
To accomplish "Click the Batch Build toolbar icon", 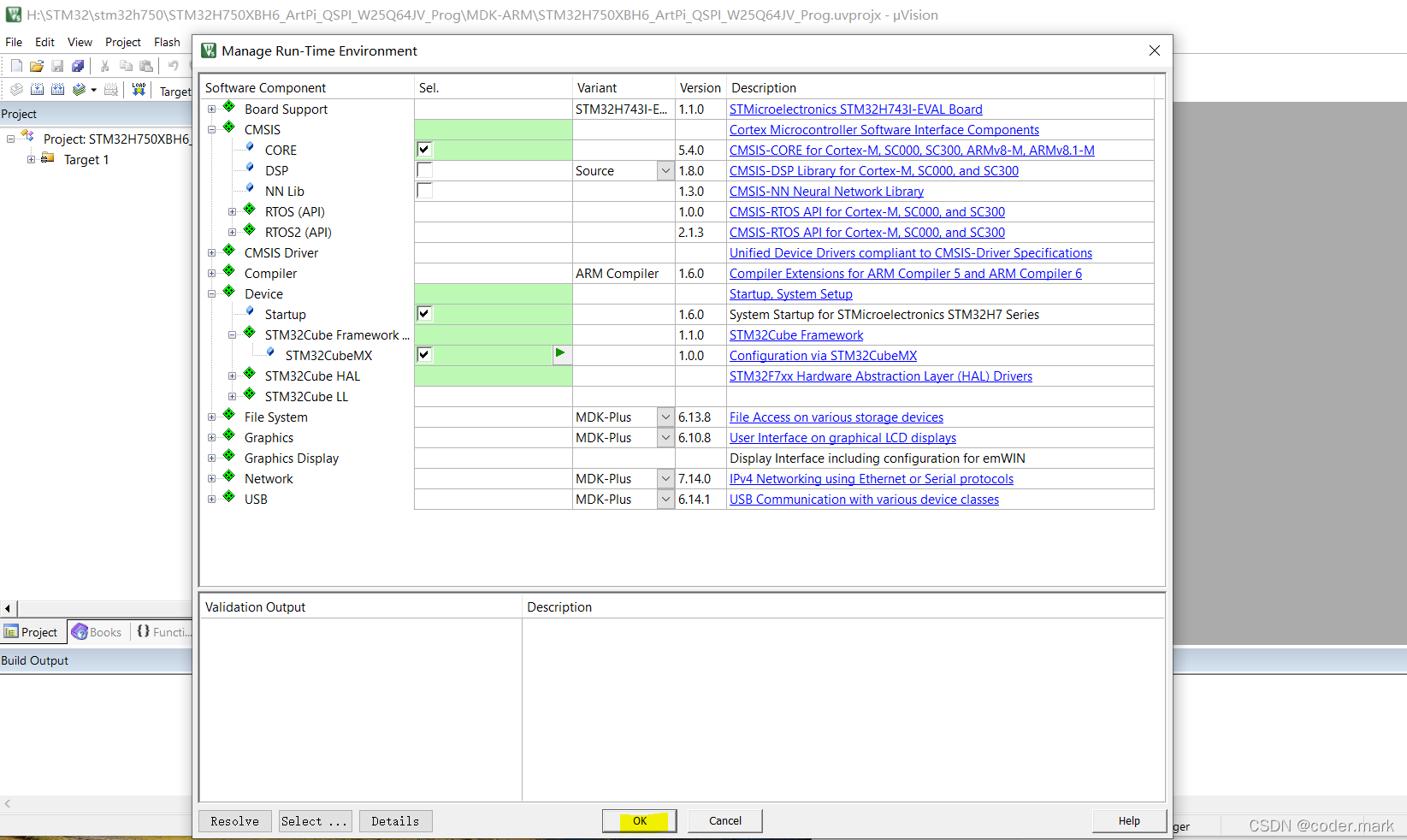I will (80, 89).
